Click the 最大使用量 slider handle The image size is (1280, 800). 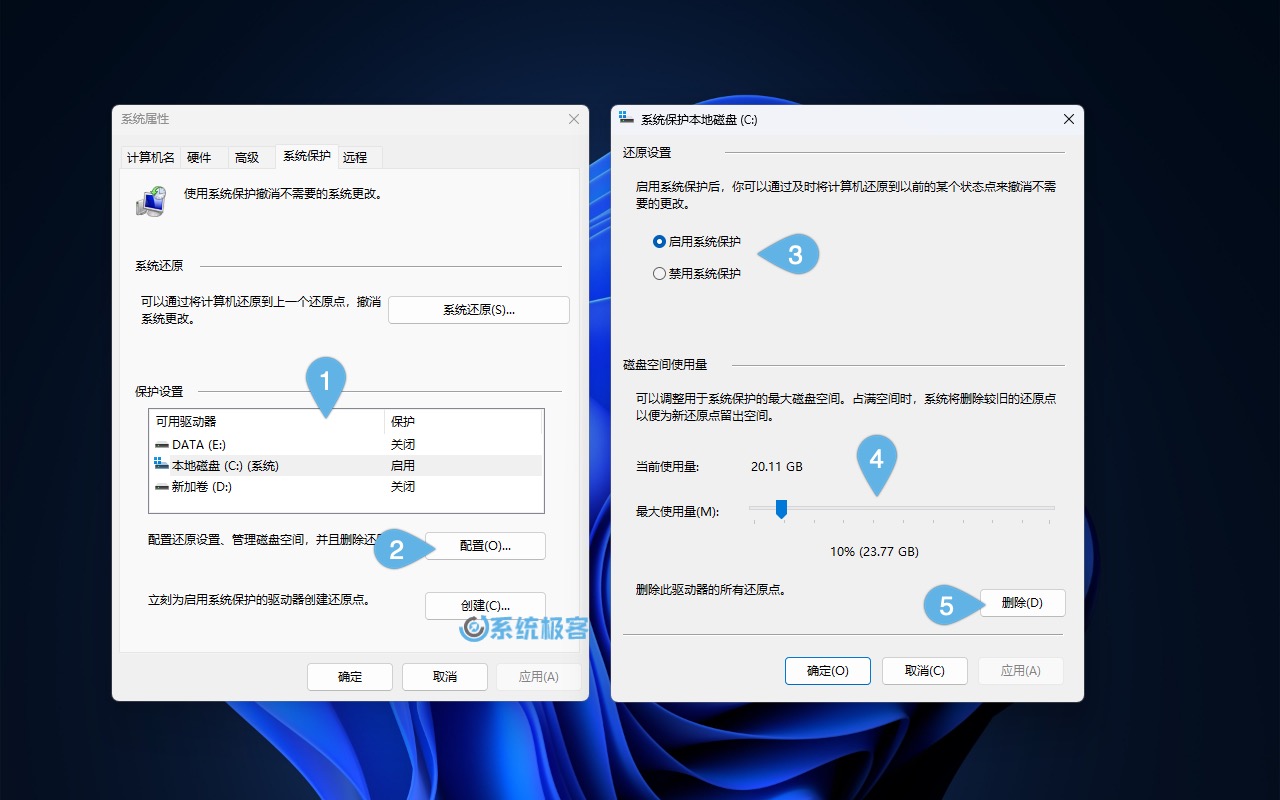782,510
